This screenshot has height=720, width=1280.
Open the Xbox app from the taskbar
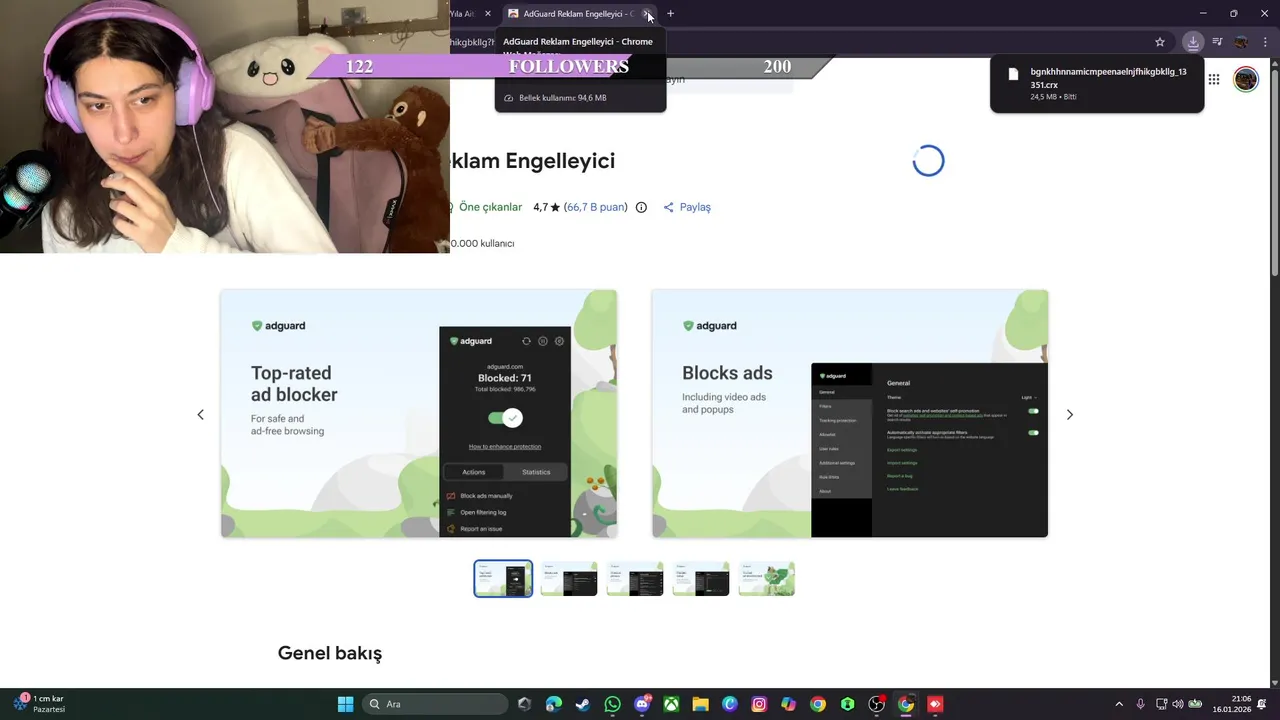[x=671, y=704]
